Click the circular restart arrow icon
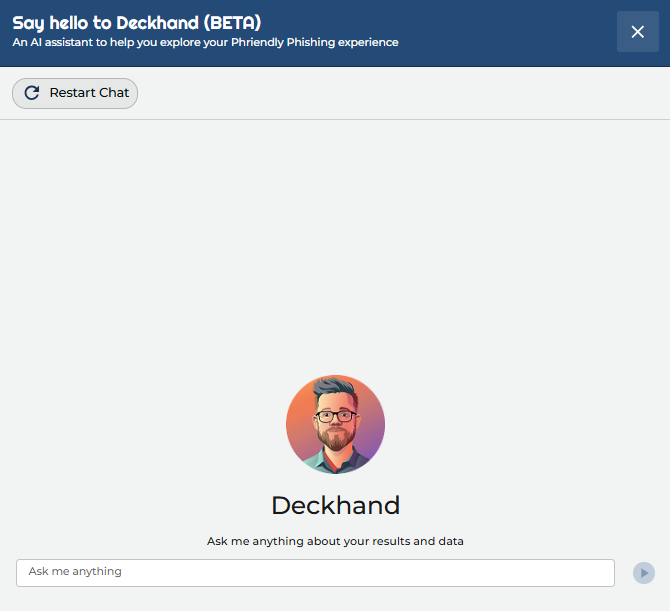Viewport: 670px width, 611px height. click(x=32, y=93)
